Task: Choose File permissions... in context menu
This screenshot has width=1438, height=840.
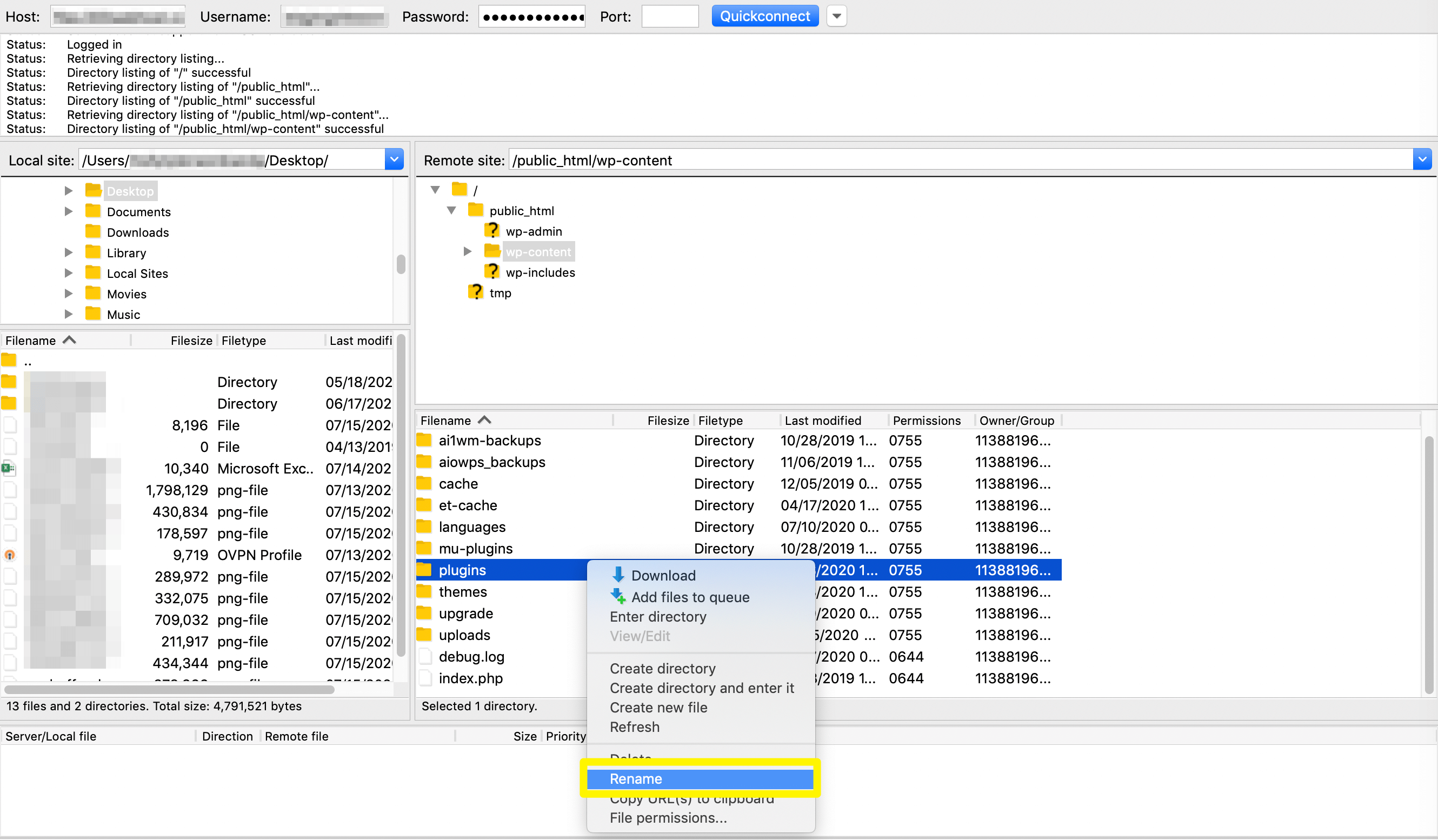Action: click(x=668, y=818)
